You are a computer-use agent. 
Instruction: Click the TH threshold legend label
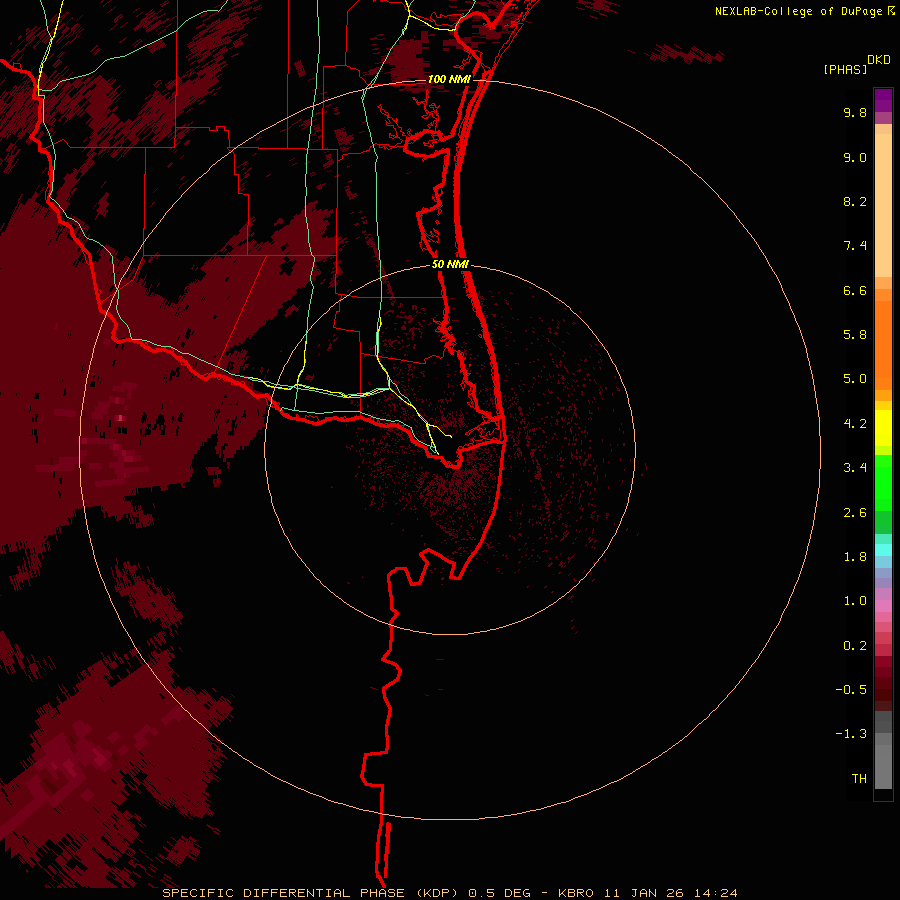point(859,779)
